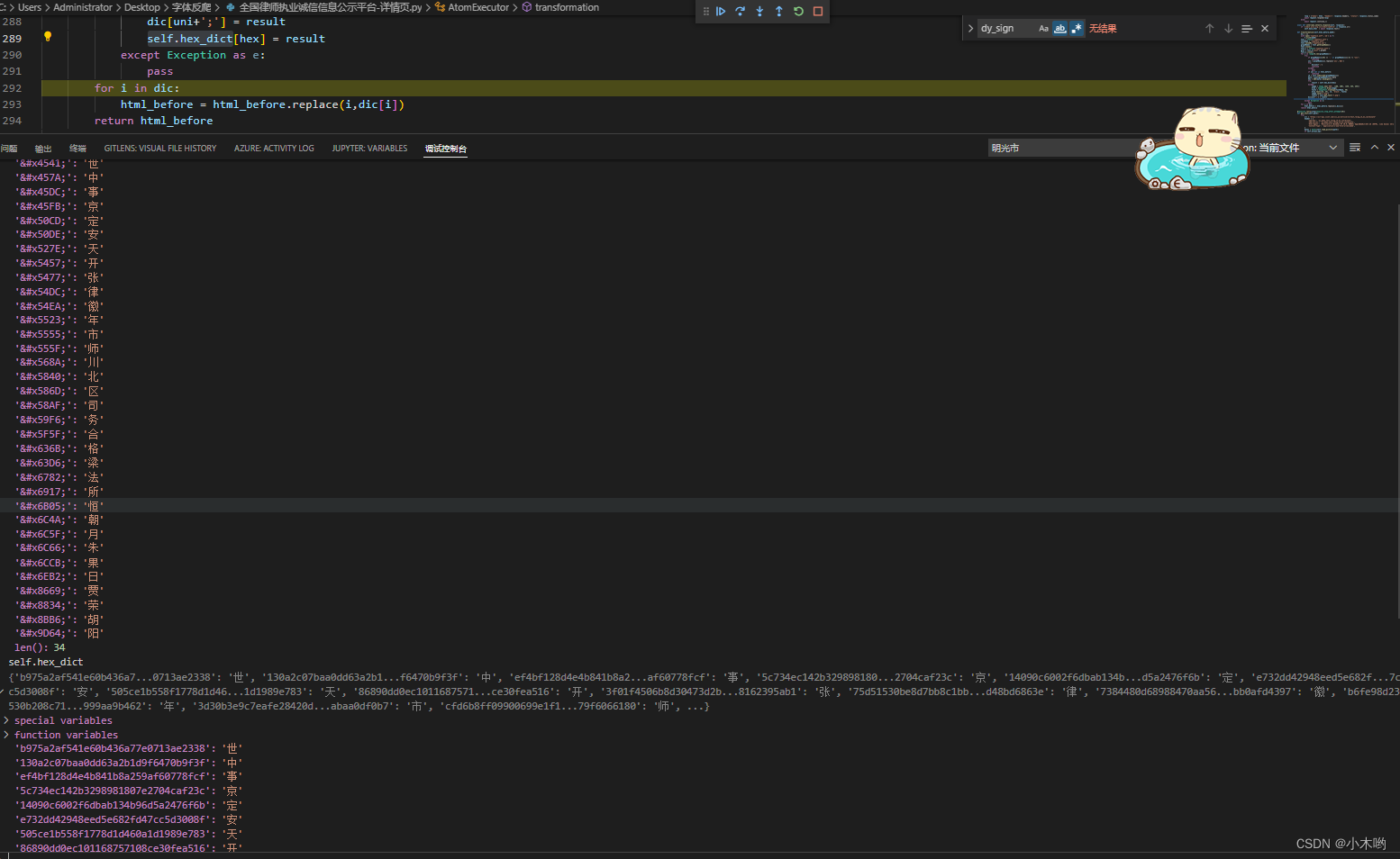Clear the debug console output

(1355, 148)
